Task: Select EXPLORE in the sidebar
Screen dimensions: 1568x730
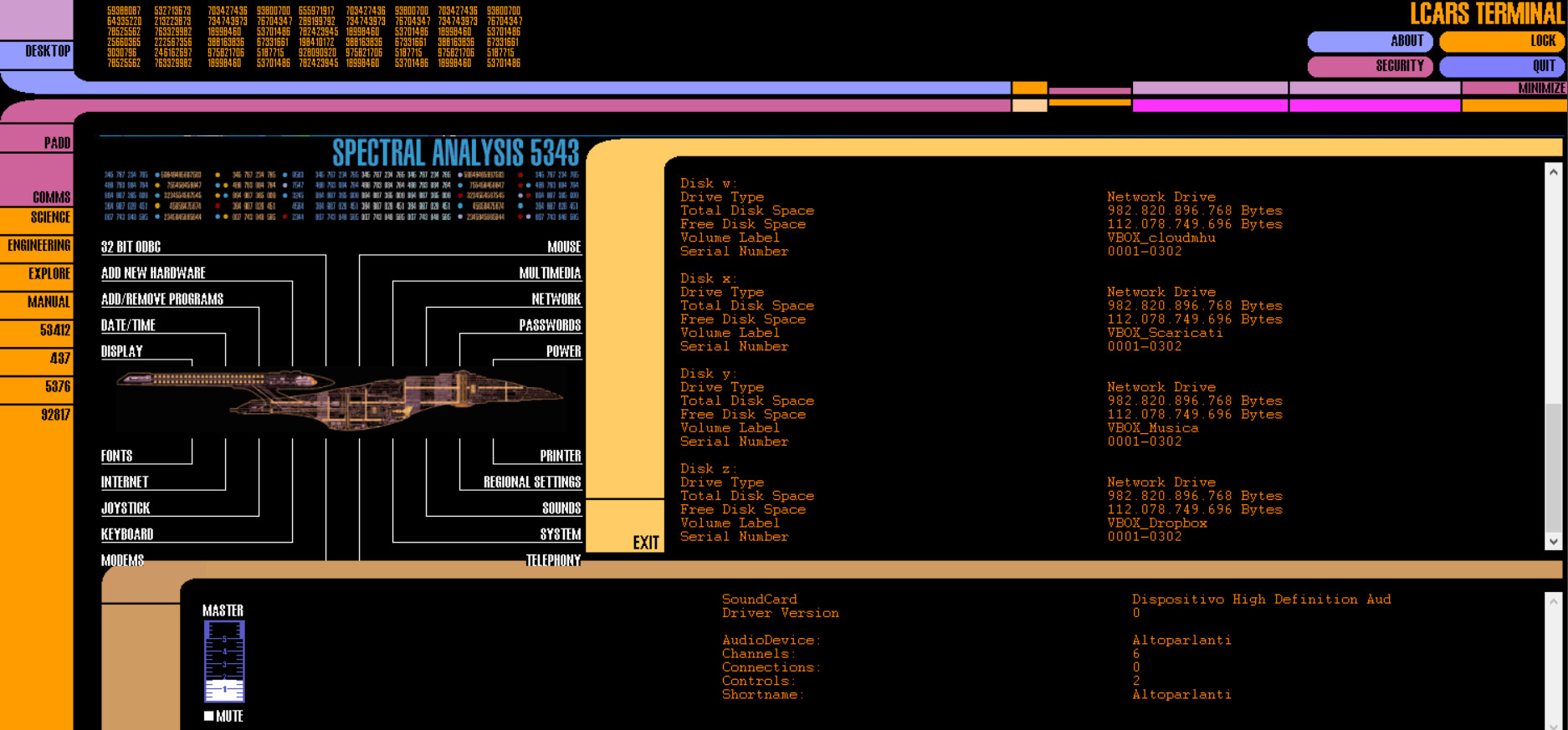Action: tap(36, 277)
